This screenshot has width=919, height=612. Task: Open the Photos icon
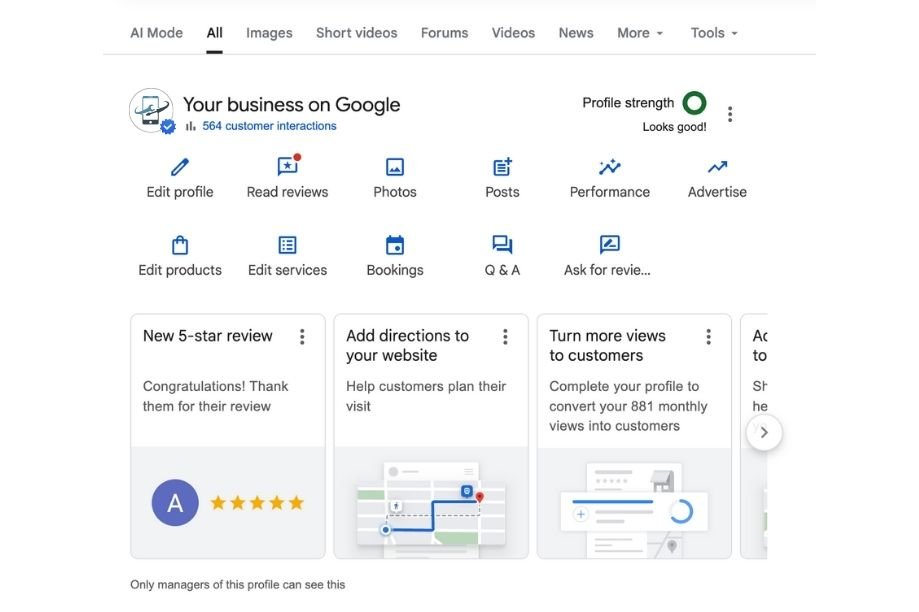click(395, 167)
